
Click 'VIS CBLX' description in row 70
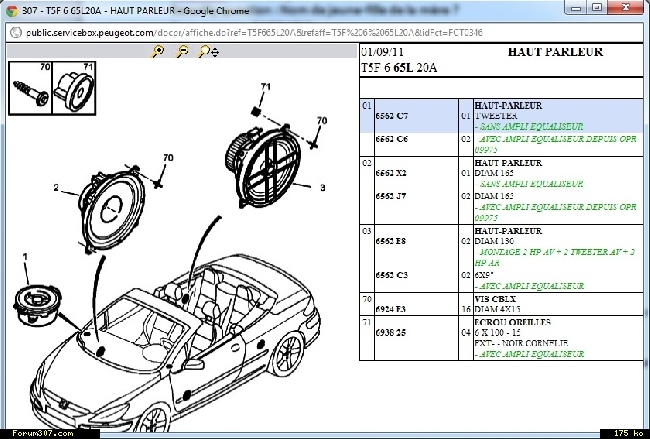point(495,299)
